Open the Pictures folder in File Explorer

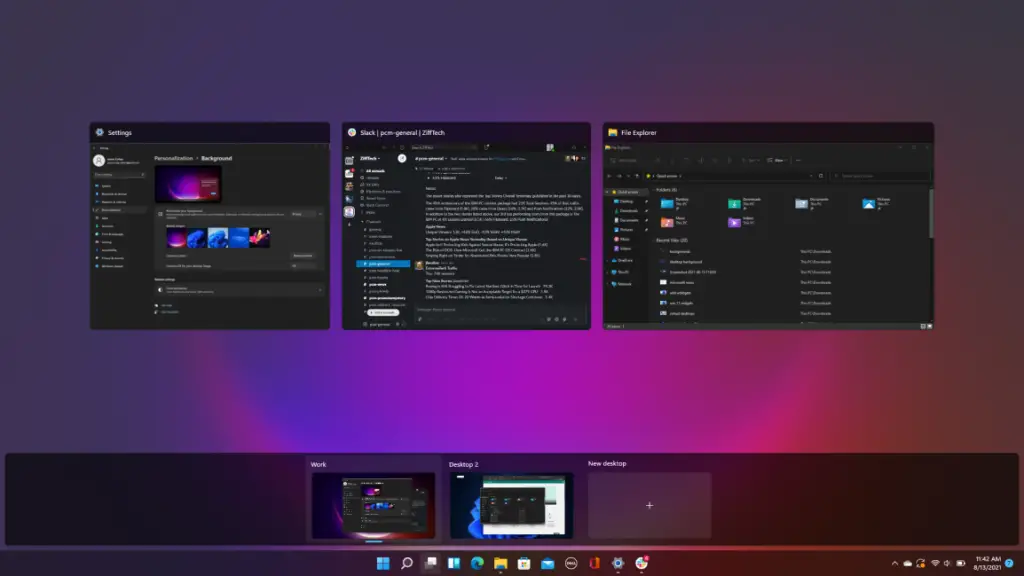[x=868, y=203]
